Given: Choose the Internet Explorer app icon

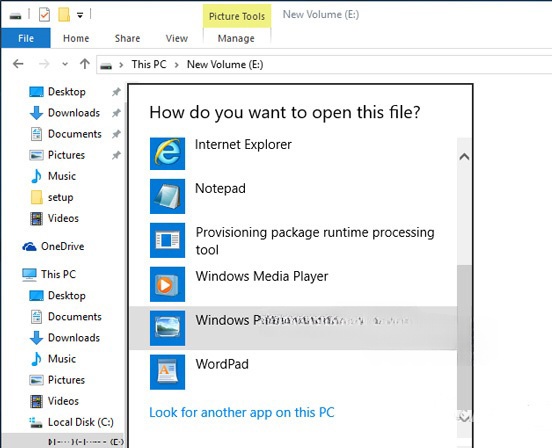Looking at the screenshot, I should pyautogui.click(x=167, y=153).
